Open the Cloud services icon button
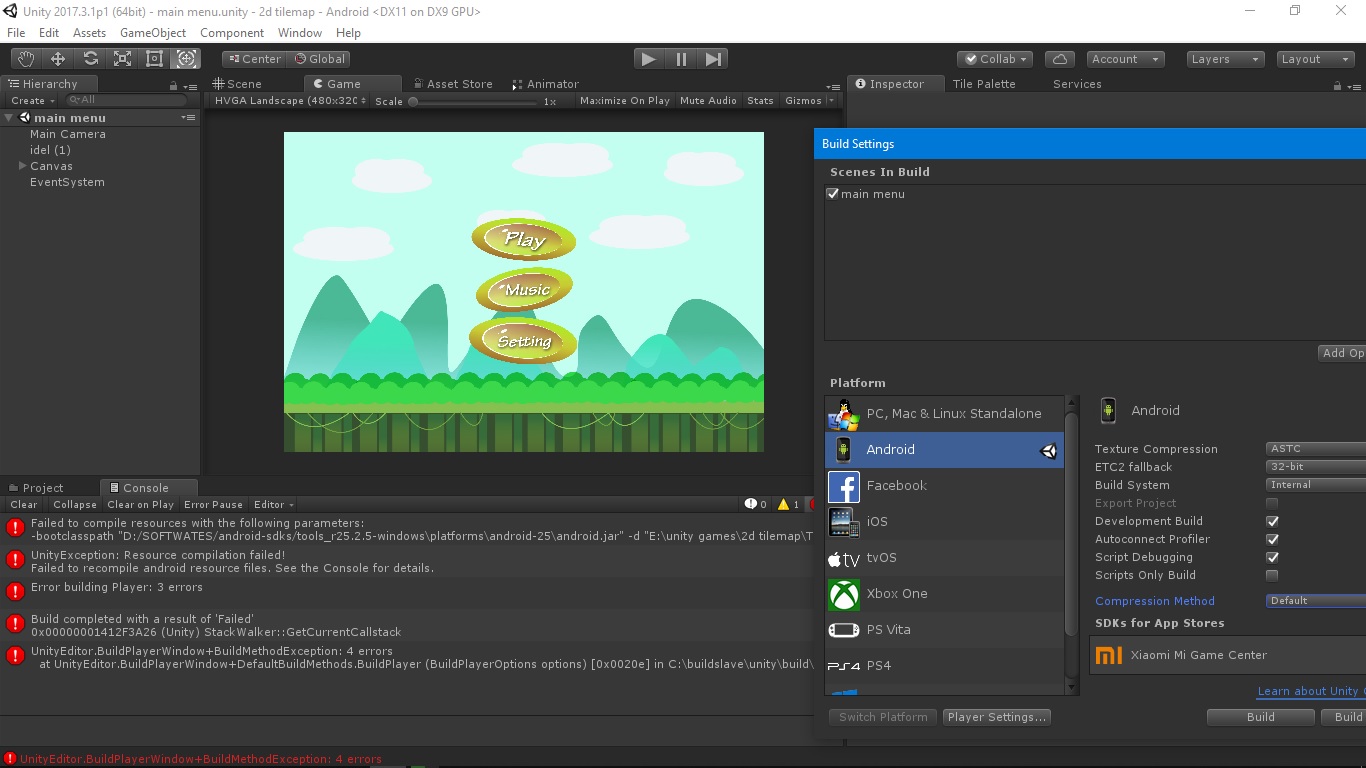The height and width of the screenshot is (768, 1366). 1060,59
